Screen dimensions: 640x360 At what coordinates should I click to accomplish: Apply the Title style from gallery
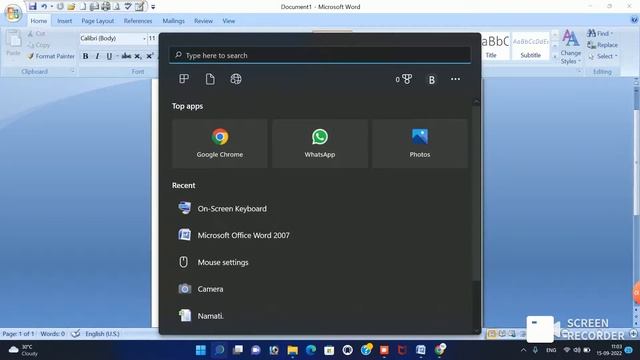click(495, 46)
